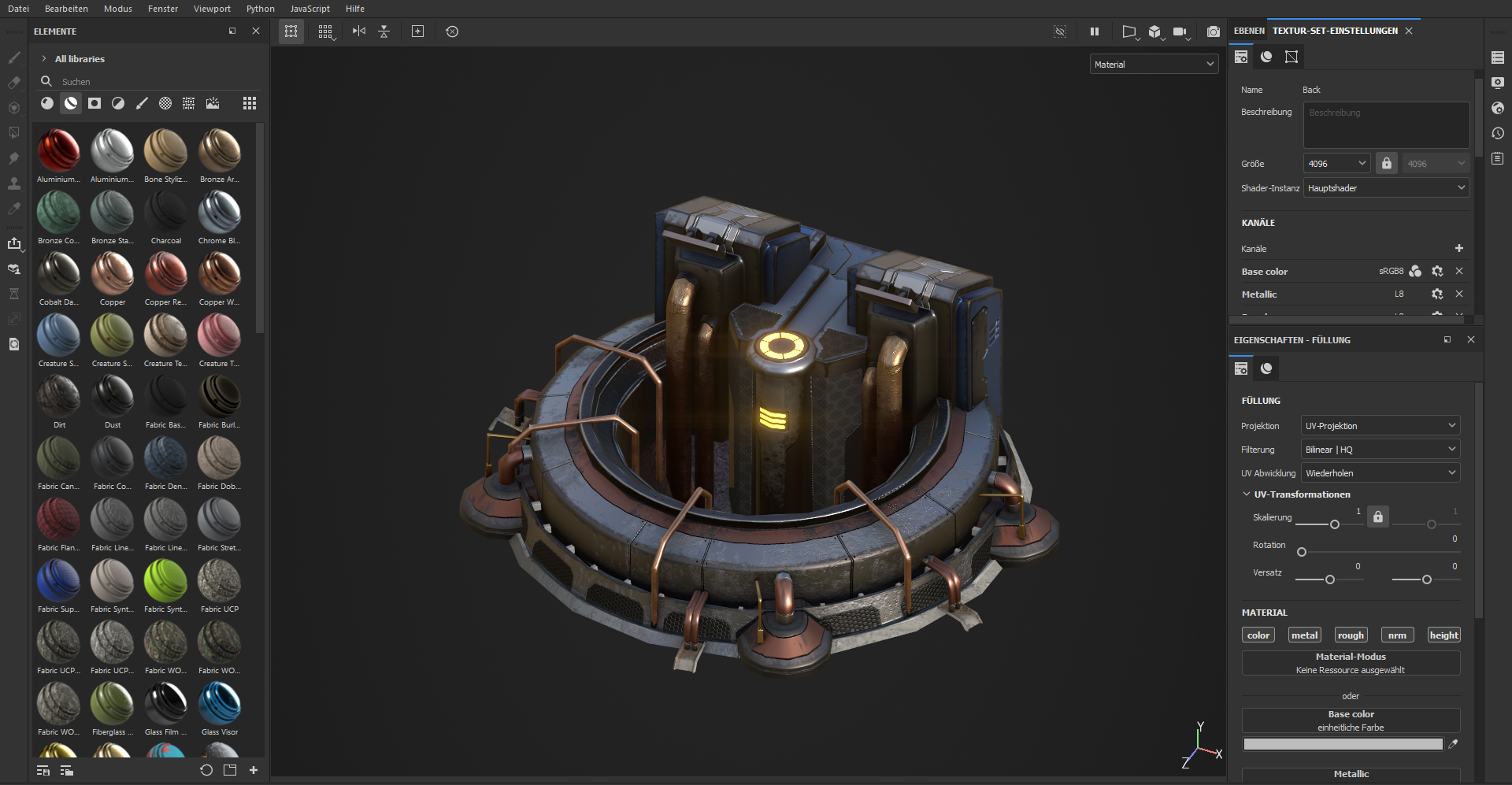Add a new channel with plus icon
Image resolution: width=1512 pixels, height=785 pixels.
pos(1458,248)
